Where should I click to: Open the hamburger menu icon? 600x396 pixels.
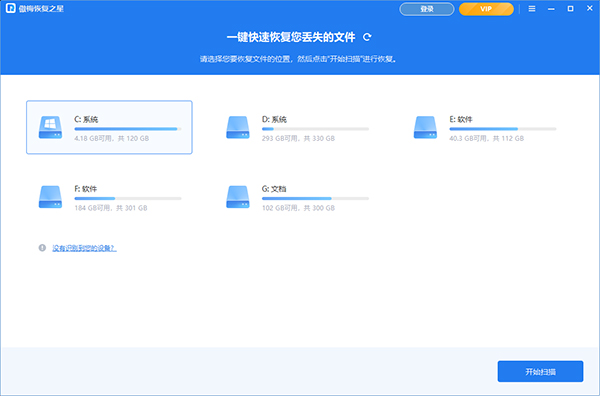pyautogui.click(x=532, y=8)
